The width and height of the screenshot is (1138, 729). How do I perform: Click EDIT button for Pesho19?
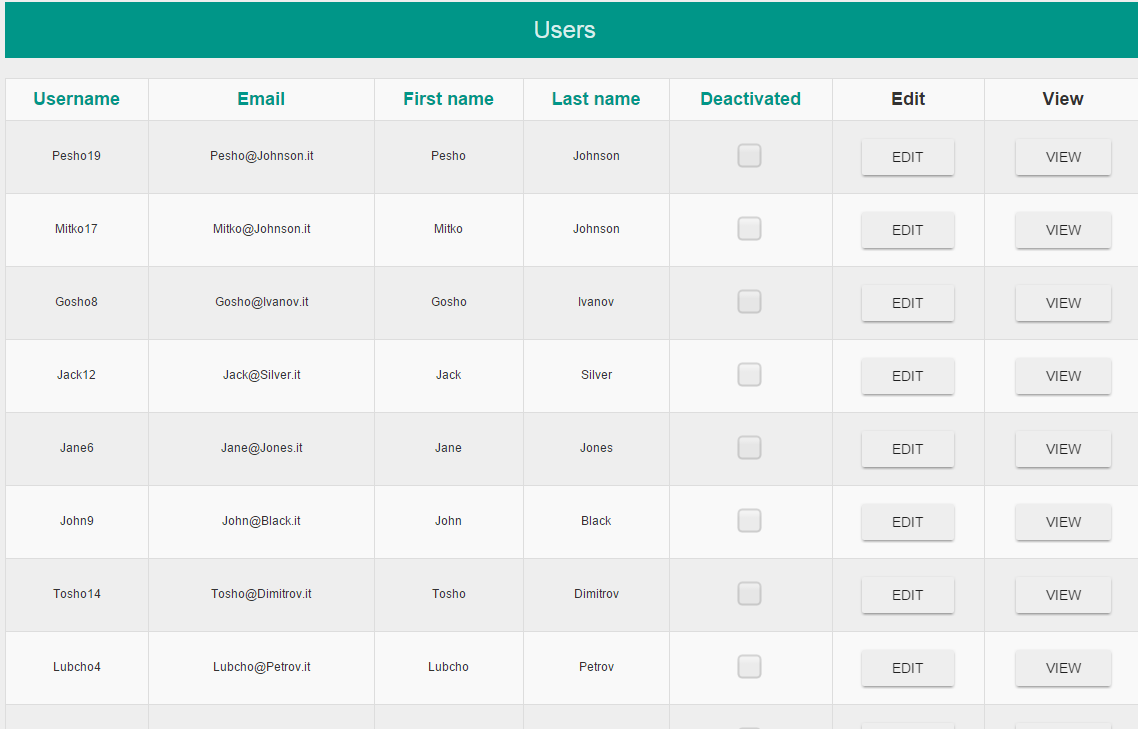907,157
